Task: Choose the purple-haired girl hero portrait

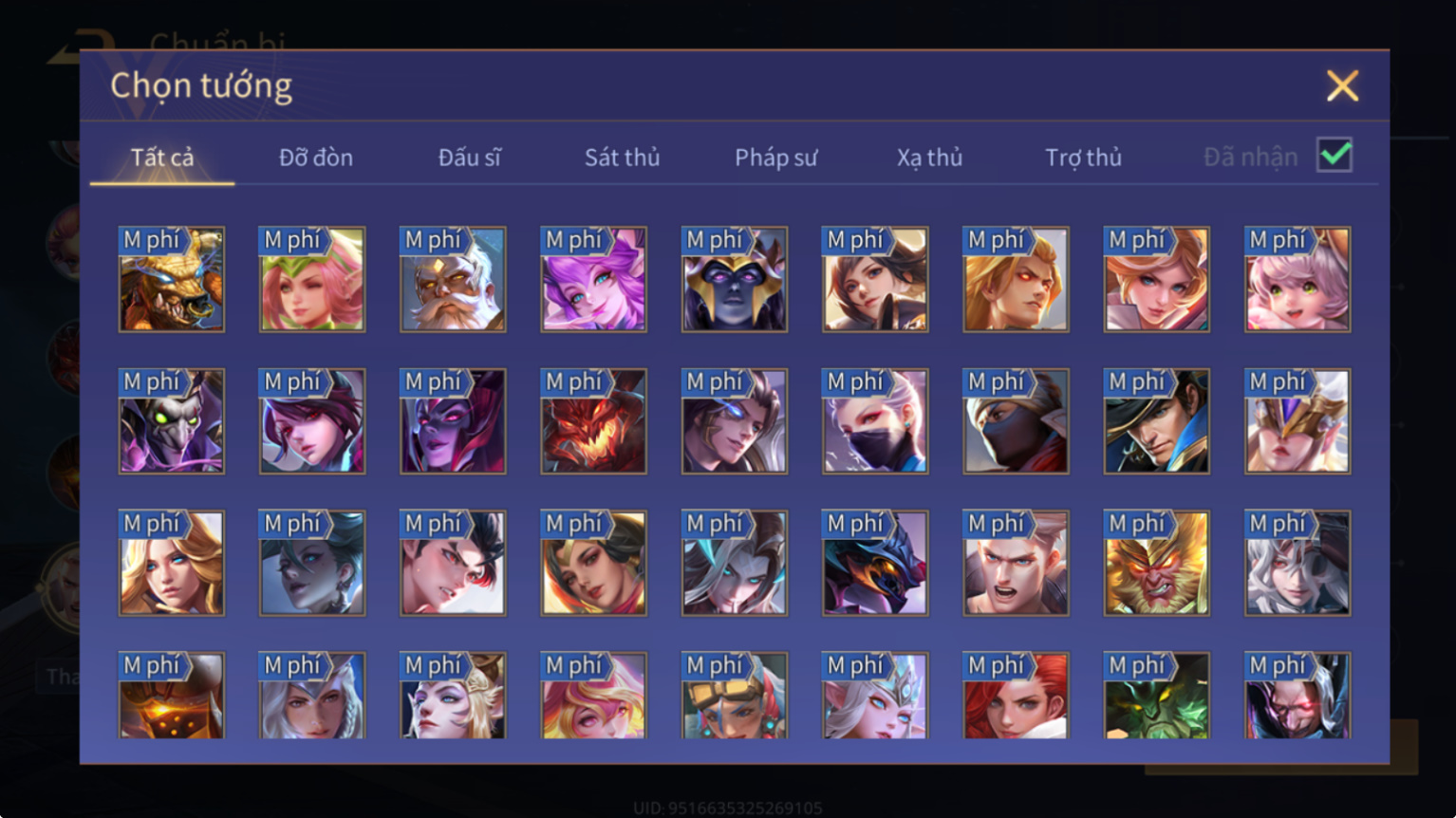Action: [x=593, y=279]
